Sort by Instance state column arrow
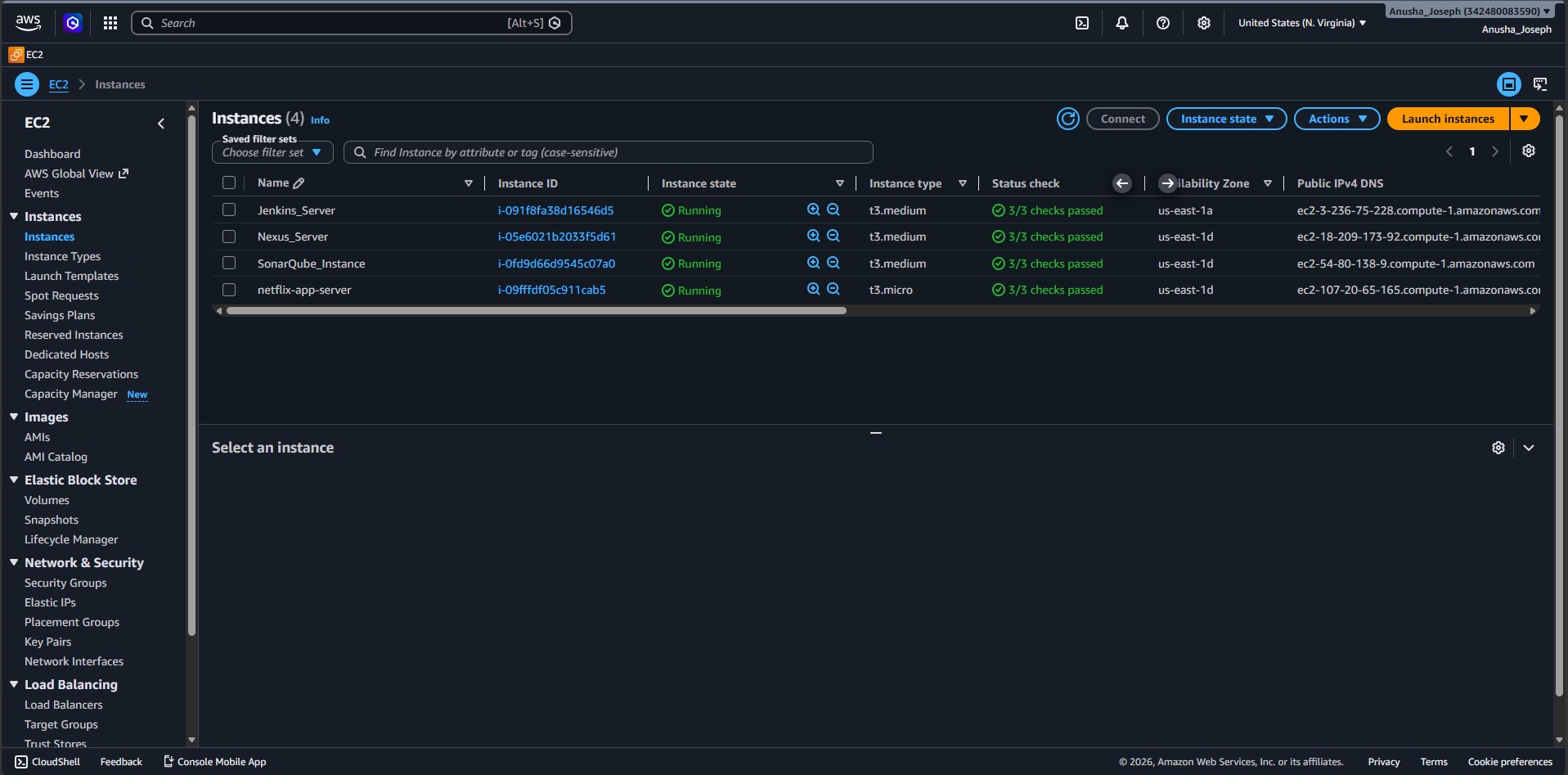The width and height of the screenshot is (1568, 775). [x=840, y=183]
